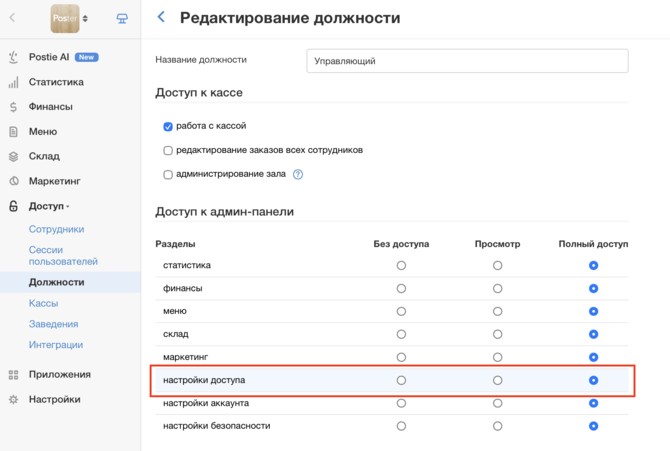Click the Маркетинг pie chart icon

tap(13, 181)
